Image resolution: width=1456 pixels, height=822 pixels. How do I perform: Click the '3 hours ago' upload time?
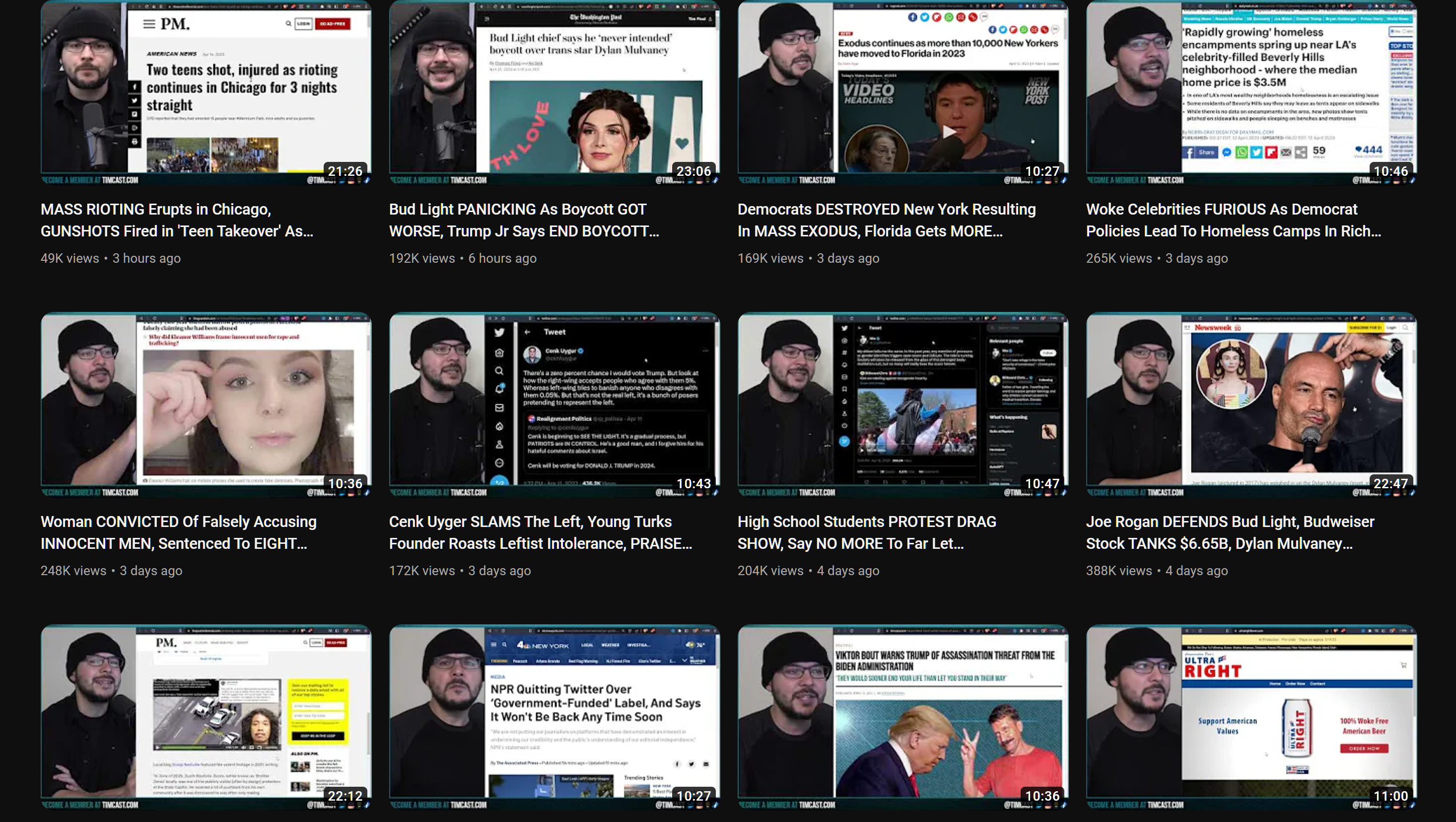[147, 258]
